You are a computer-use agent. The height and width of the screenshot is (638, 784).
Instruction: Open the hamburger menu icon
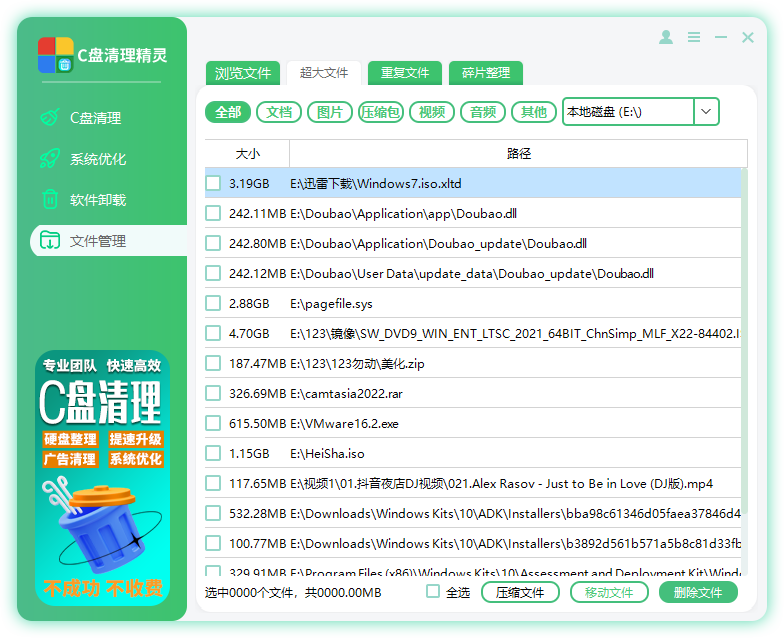coord(694,37)
